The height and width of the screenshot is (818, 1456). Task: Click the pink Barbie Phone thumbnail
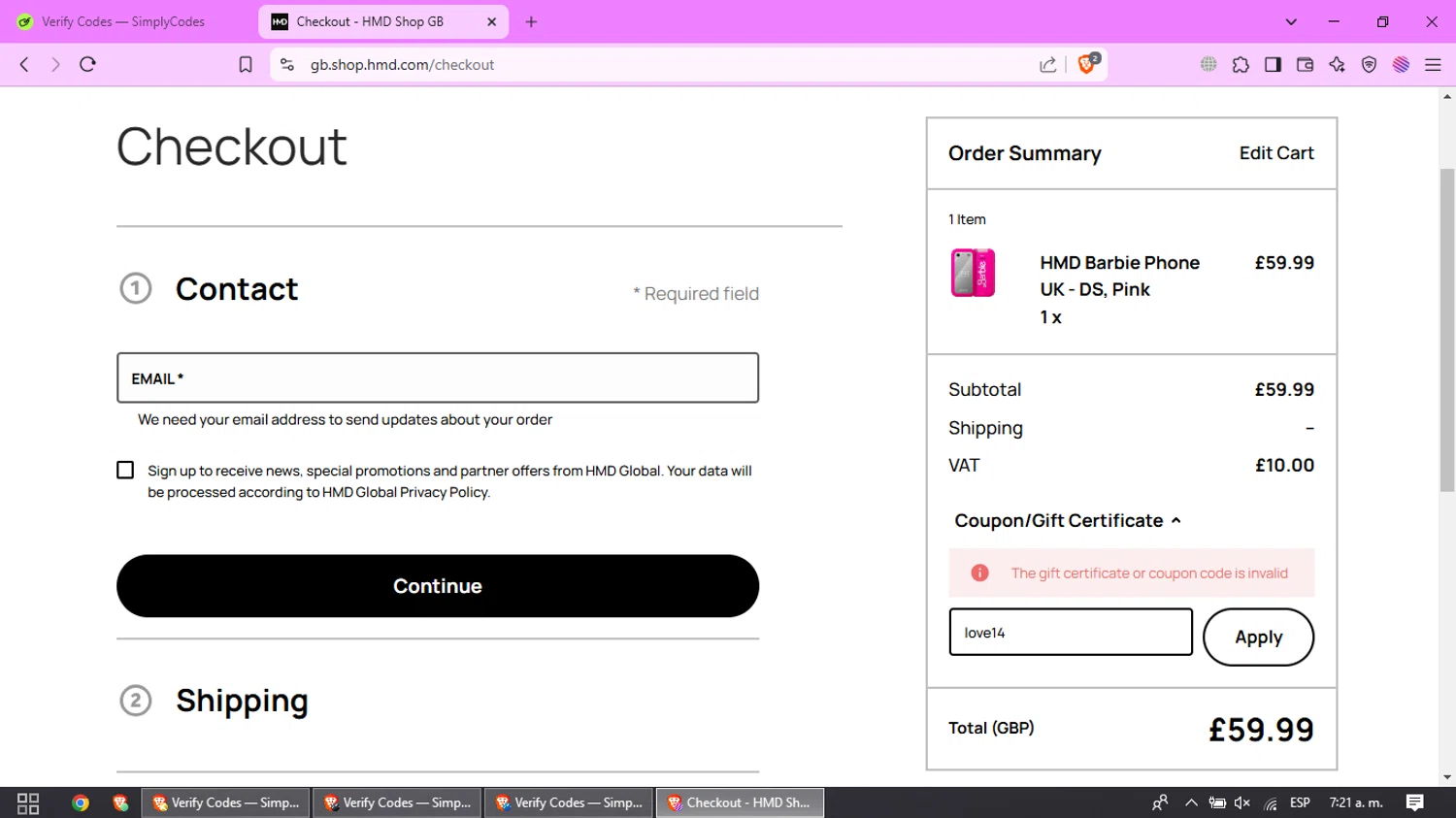[x=973, y=273]
